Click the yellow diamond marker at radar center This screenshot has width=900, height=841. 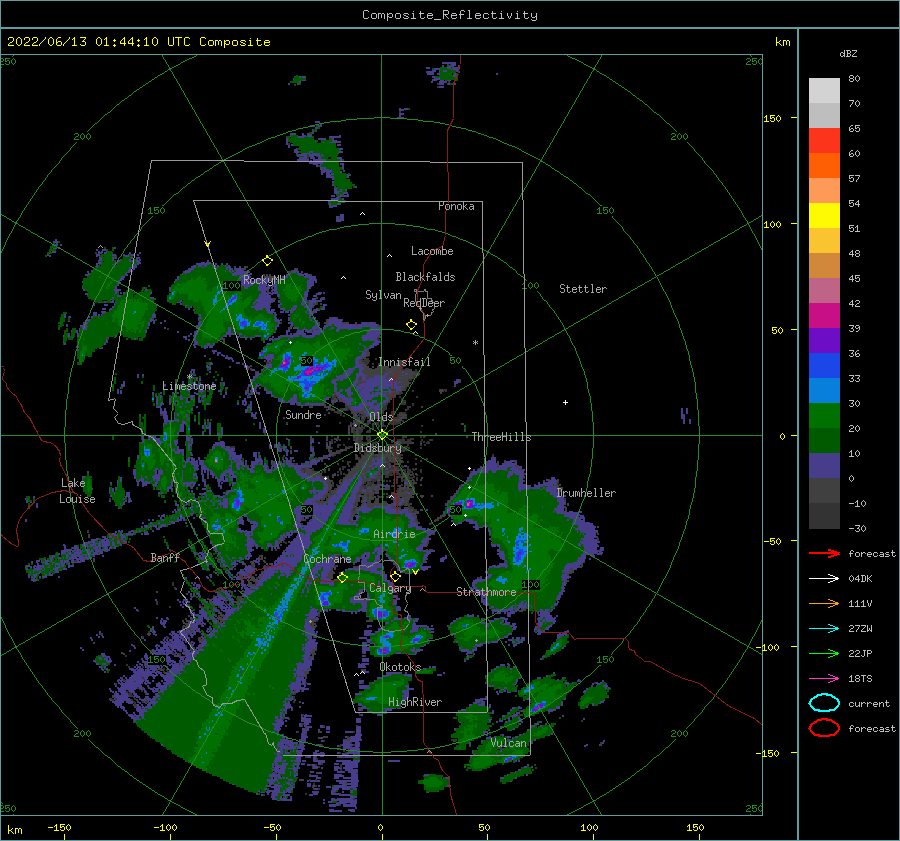pos(382,435)
